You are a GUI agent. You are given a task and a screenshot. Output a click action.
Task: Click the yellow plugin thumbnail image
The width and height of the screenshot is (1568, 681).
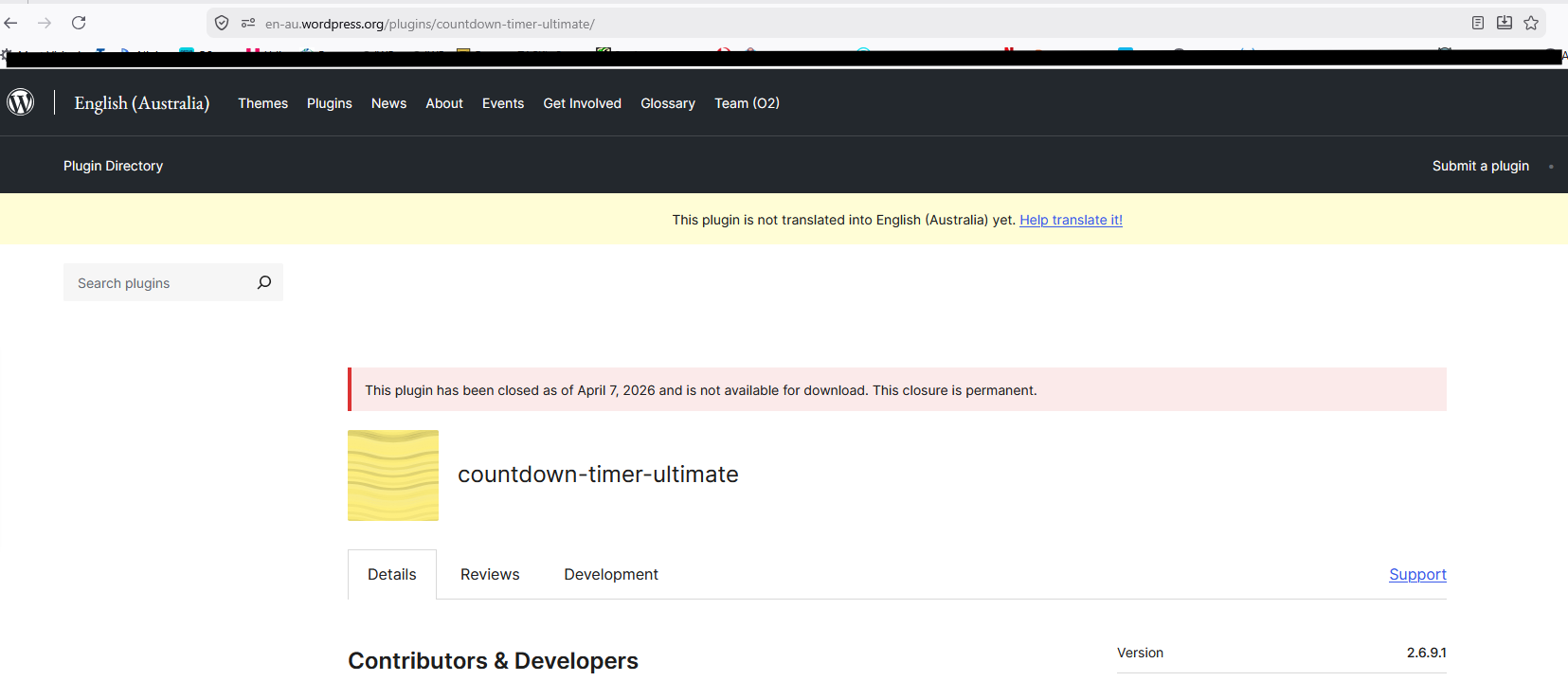click(x=393, y=475)
